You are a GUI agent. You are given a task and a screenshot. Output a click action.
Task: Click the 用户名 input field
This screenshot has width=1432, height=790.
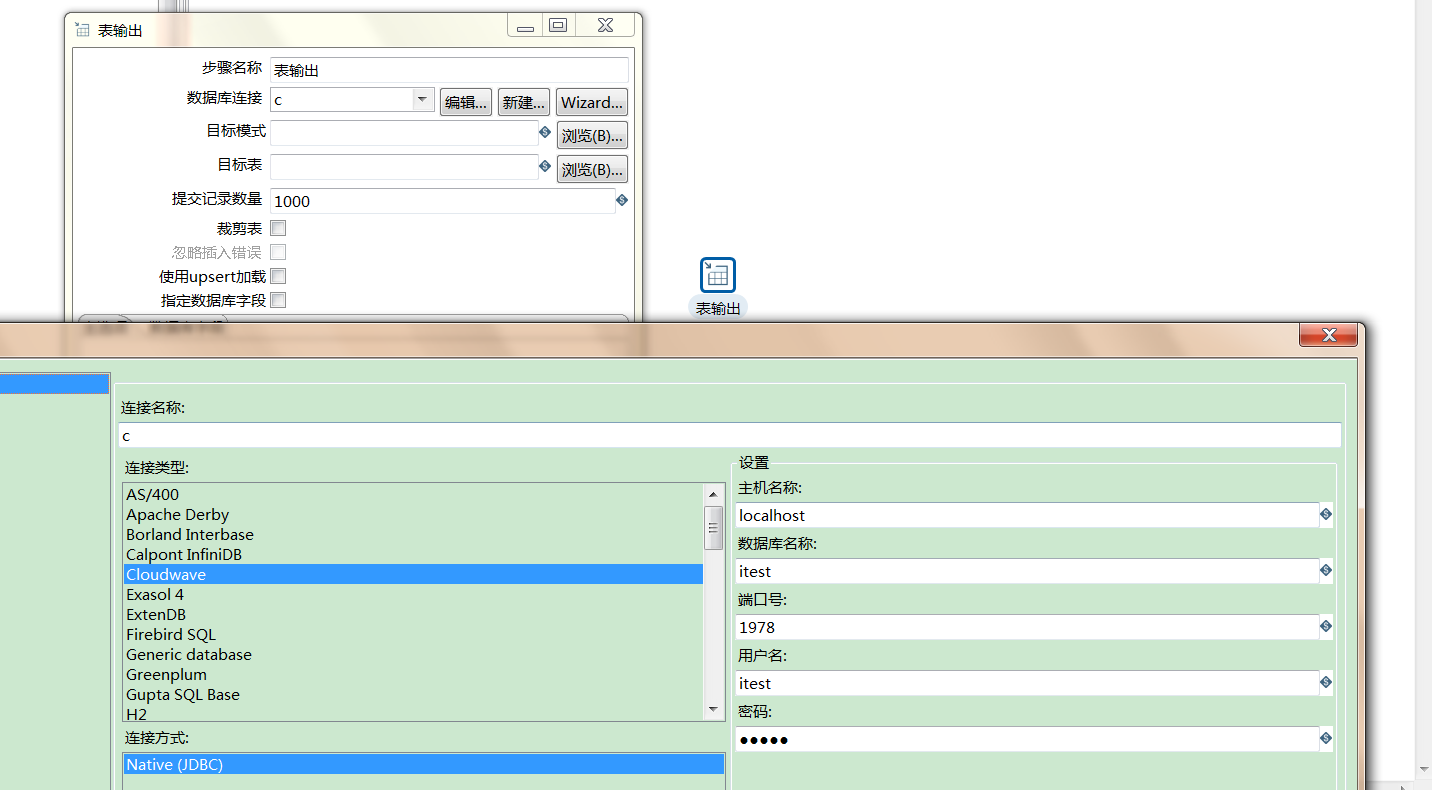[x=1027, y=683]
